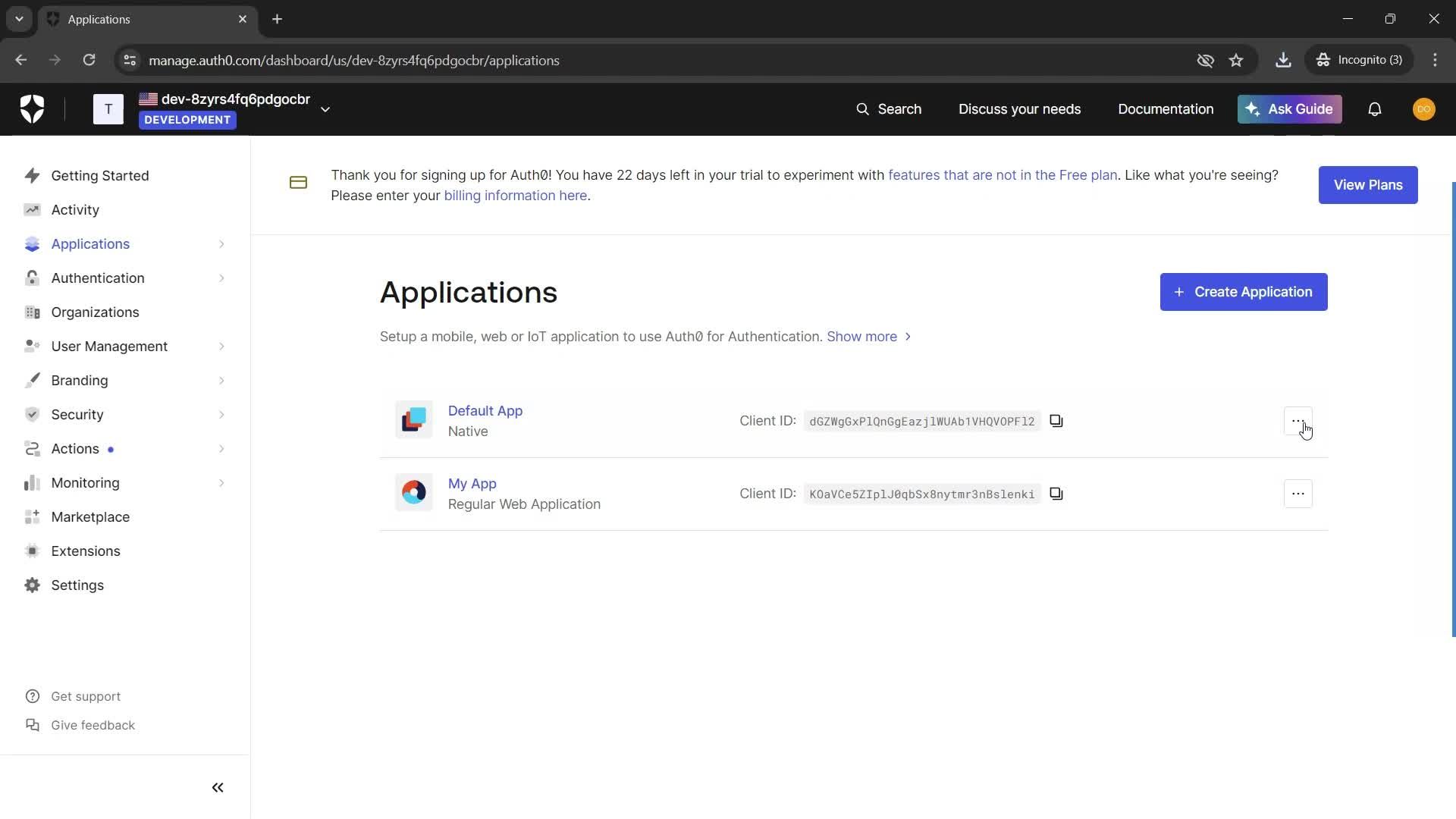The height and width of the screenshot is (819, 1456).
Task: Open the tenant switcher dropdown chevron
Action: 325,109
